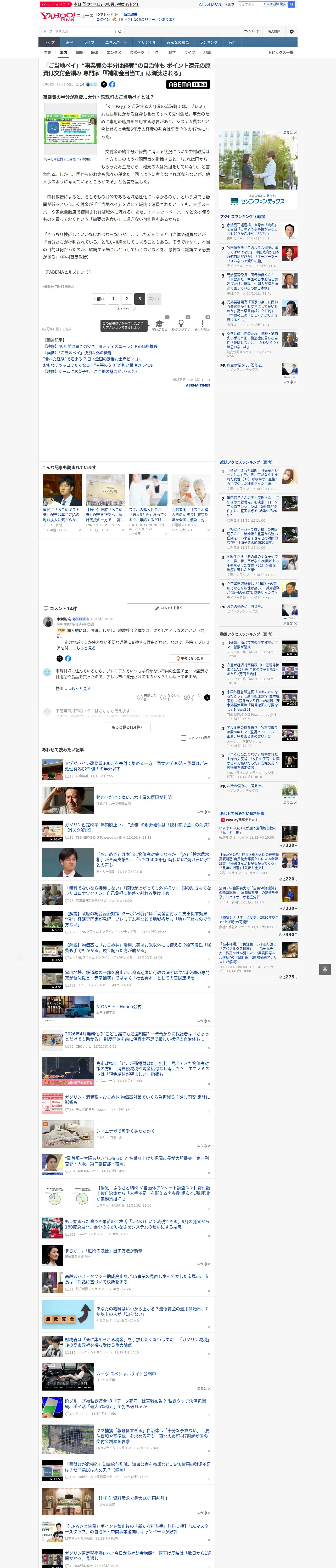Open the ランキング tab
The height and width of the screenshot is (1568, 336).
pyautogui.click(x=209, y=43)
